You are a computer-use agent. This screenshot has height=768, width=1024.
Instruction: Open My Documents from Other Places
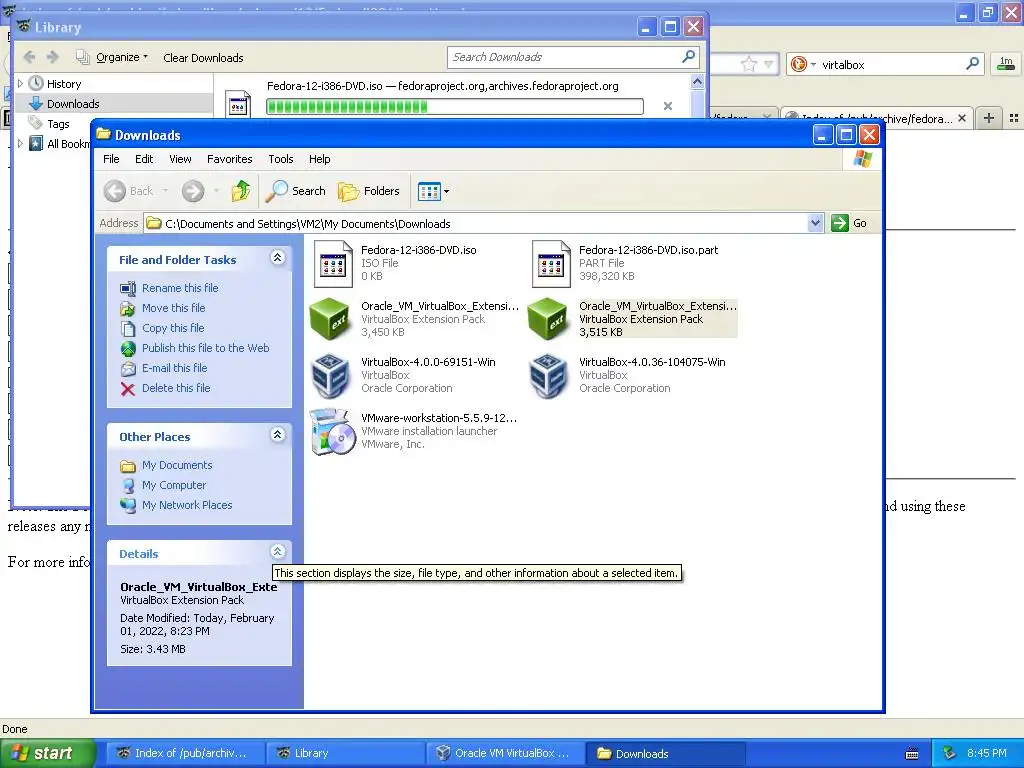click(x=177, y=465)
